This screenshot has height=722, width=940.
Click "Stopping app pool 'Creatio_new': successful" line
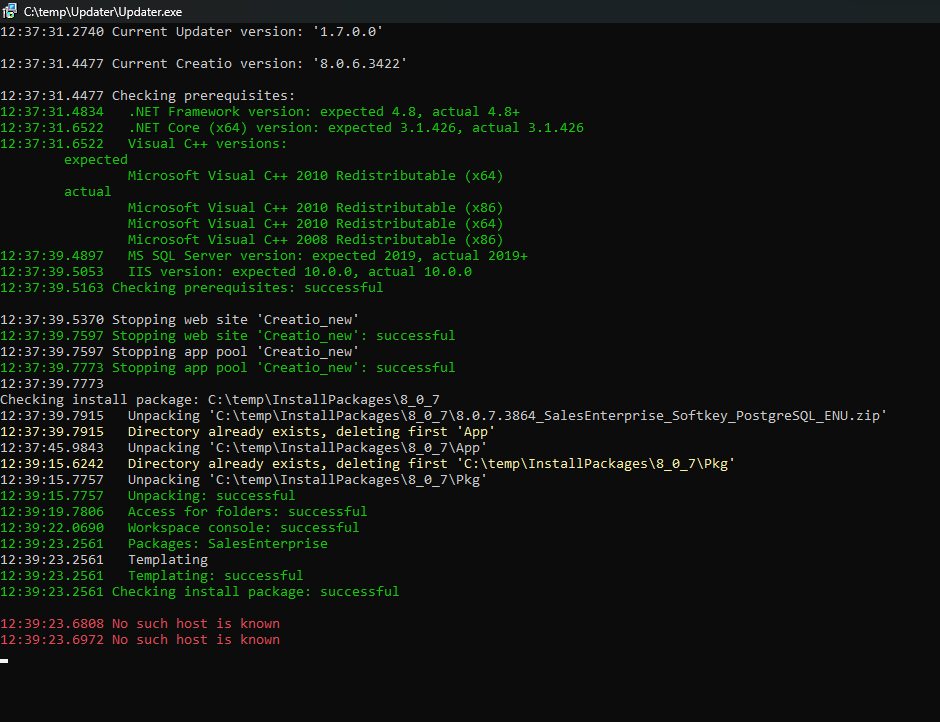pos(227,368)
